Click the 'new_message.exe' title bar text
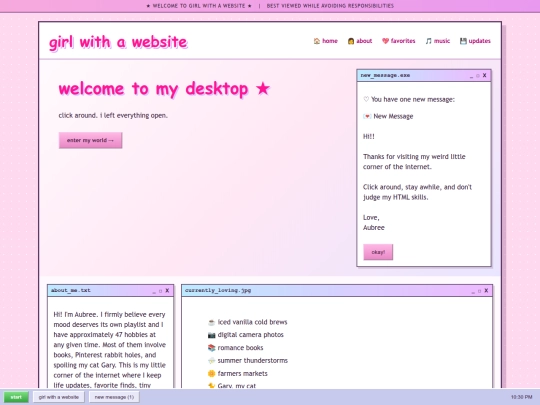 (x=385, y=75)
